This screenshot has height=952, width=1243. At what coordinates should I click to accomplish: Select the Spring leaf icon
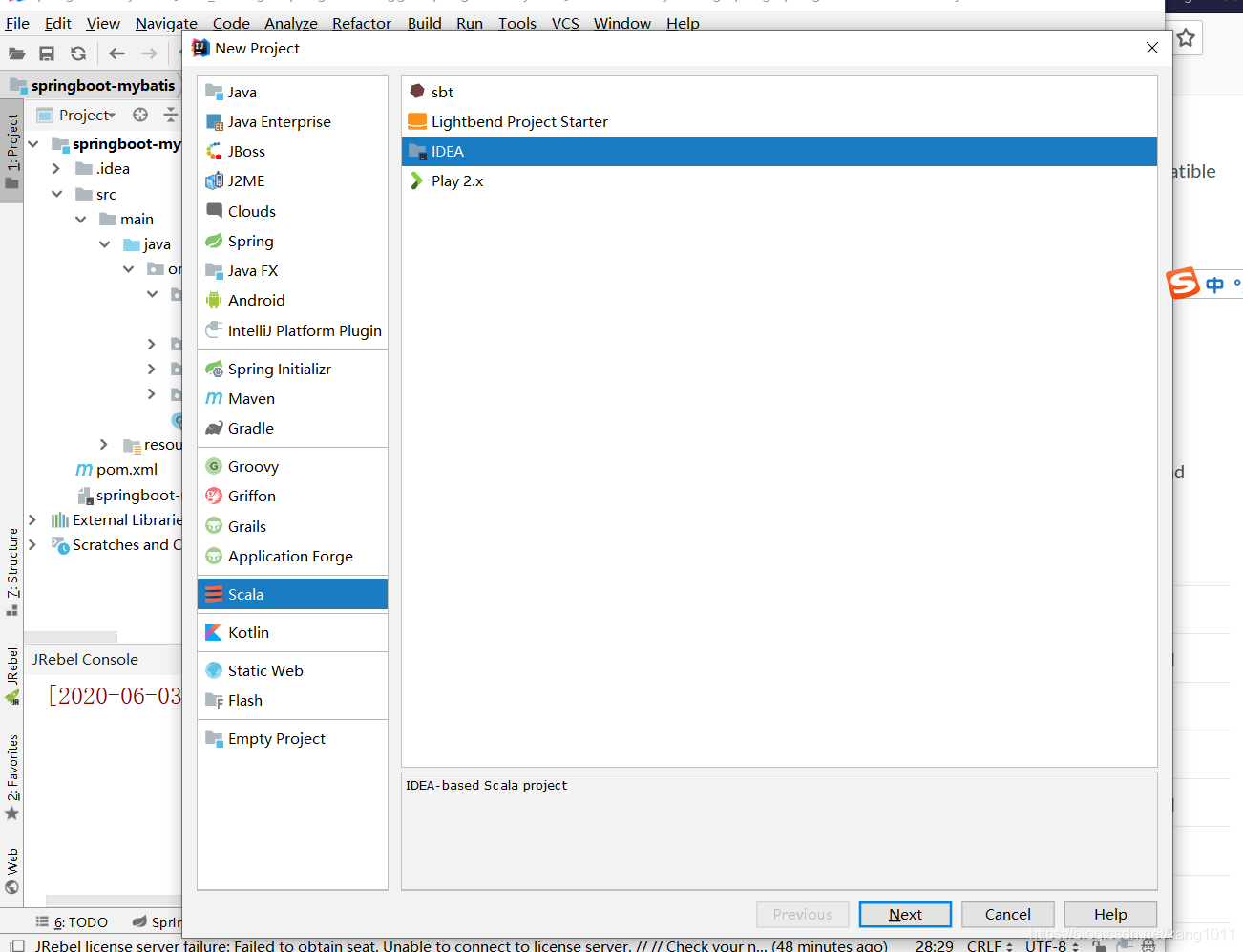pos(214,241)
